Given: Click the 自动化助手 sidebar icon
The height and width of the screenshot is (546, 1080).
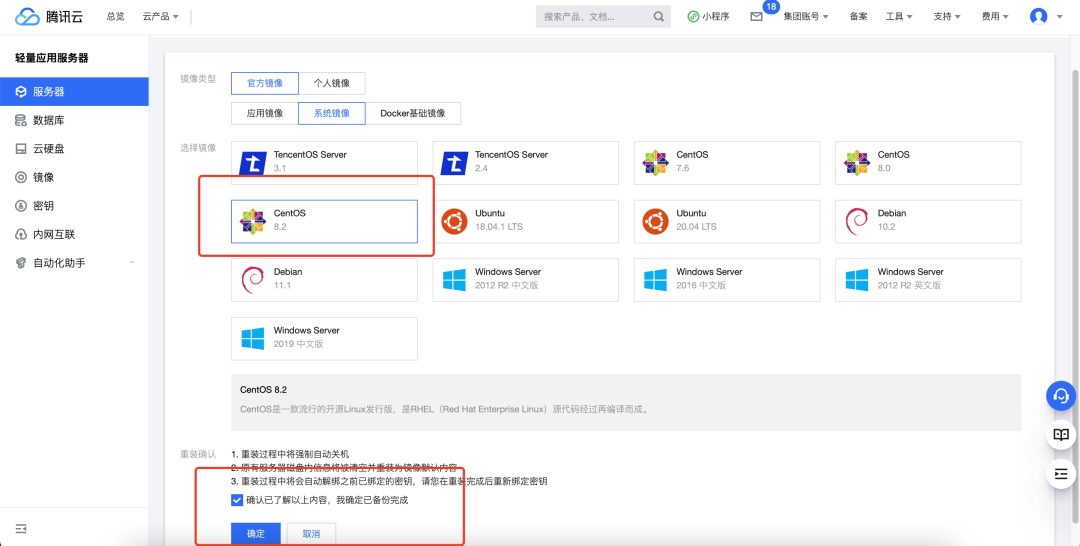Looking at the screenshot, I should point(21,263).
